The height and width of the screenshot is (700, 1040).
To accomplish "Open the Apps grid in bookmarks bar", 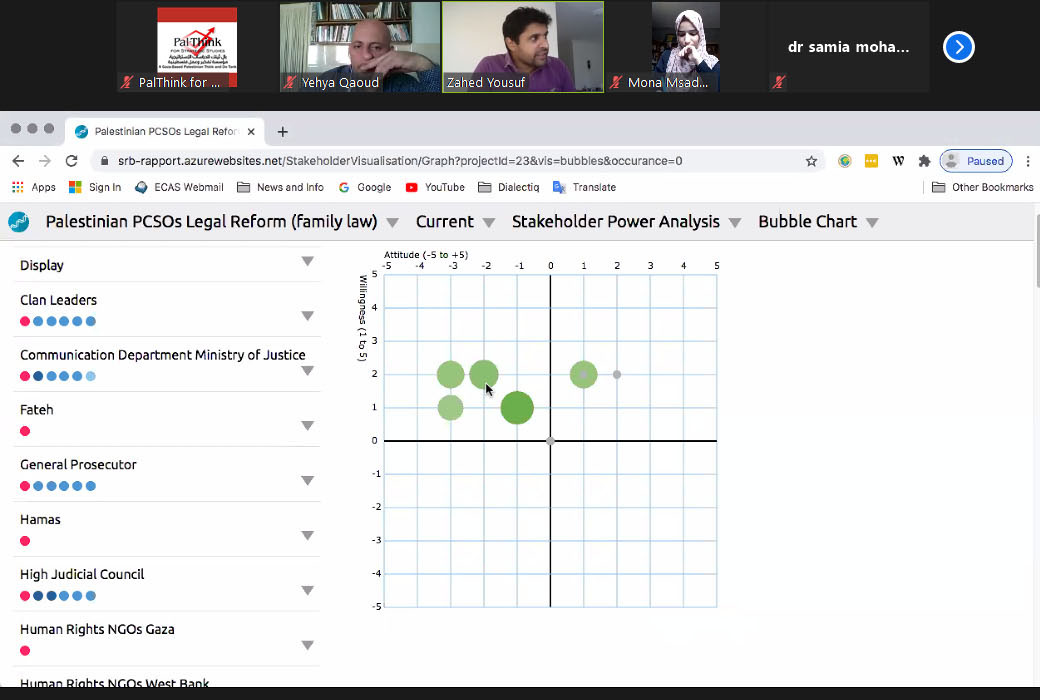I will (x=33, y=187).
